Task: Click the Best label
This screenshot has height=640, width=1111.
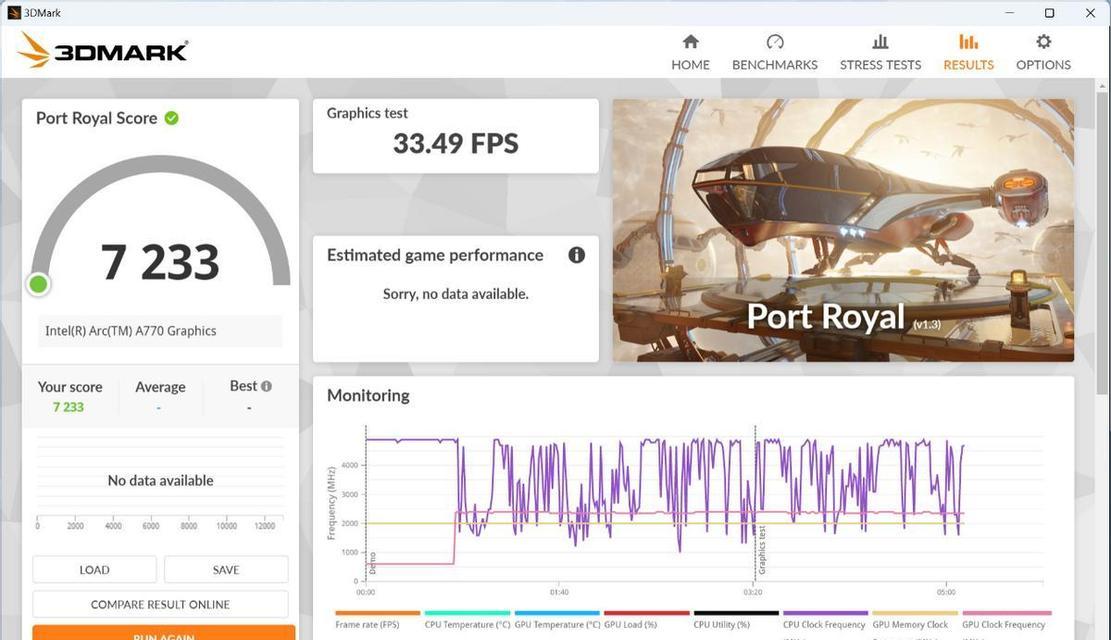Action: point(243,386)
